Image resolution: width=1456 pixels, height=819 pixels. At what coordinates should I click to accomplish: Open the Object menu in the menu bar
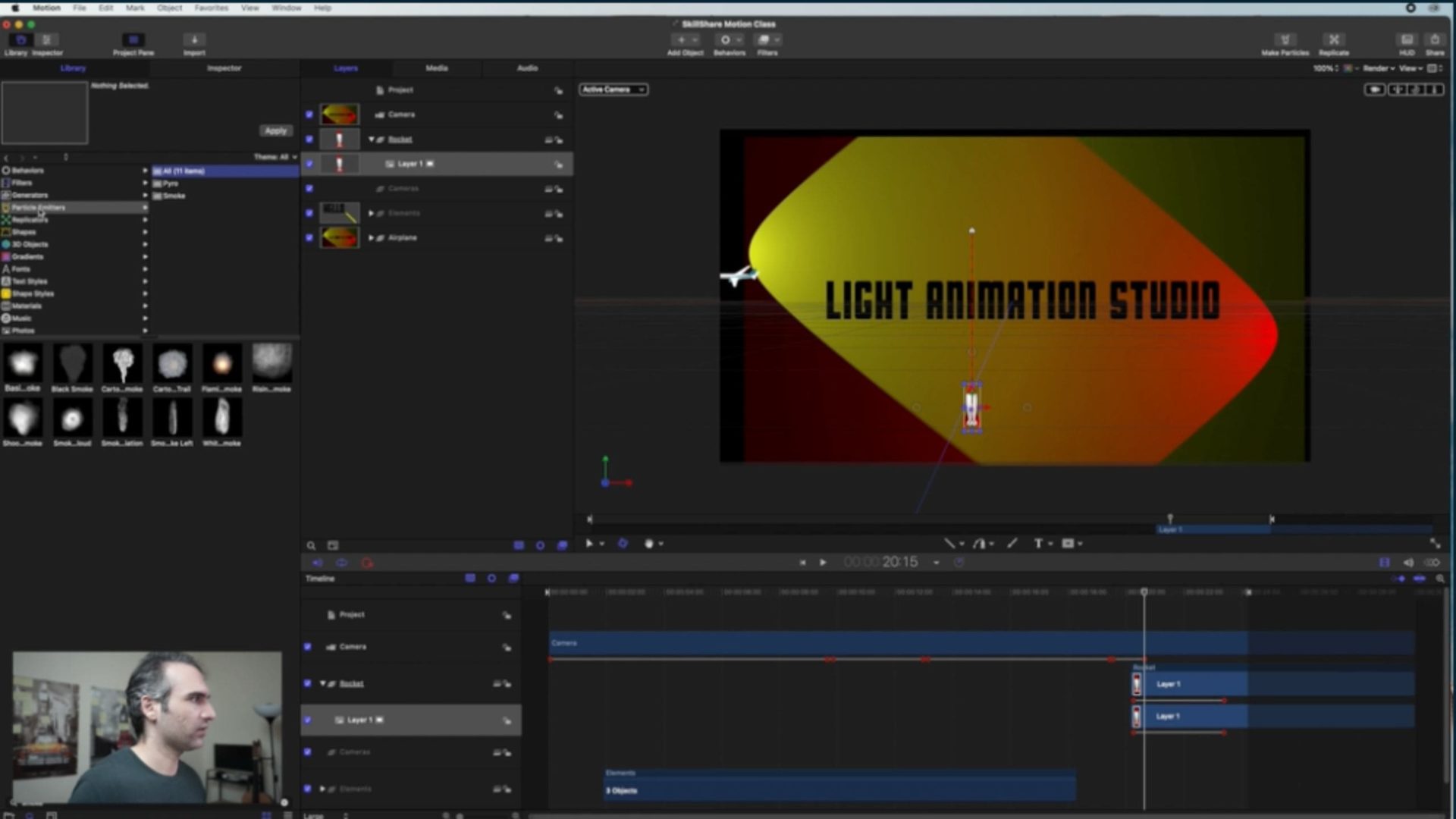click(x=169, y=8)
